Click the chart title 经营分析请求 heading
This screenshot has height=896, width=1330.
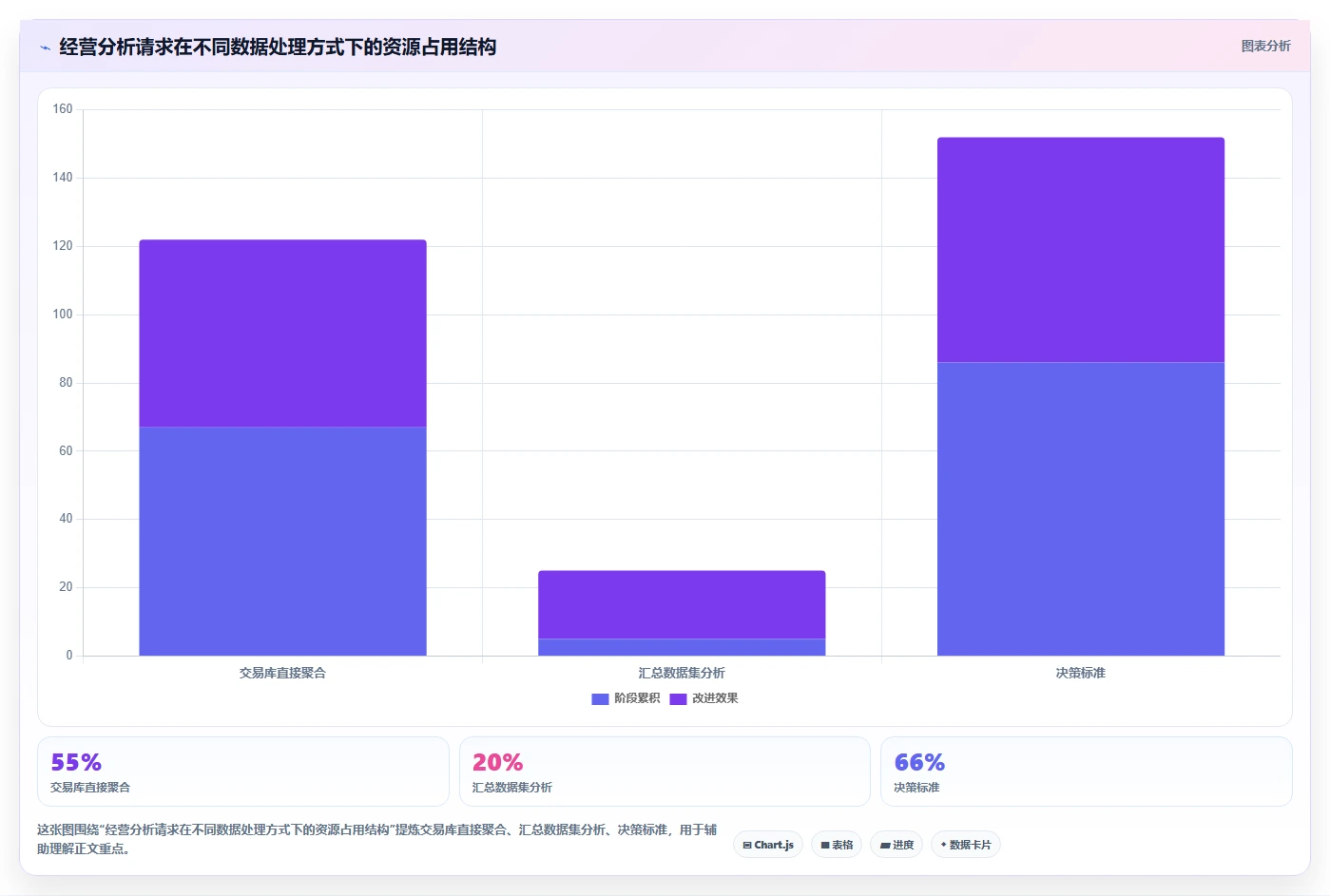point(278,47)
